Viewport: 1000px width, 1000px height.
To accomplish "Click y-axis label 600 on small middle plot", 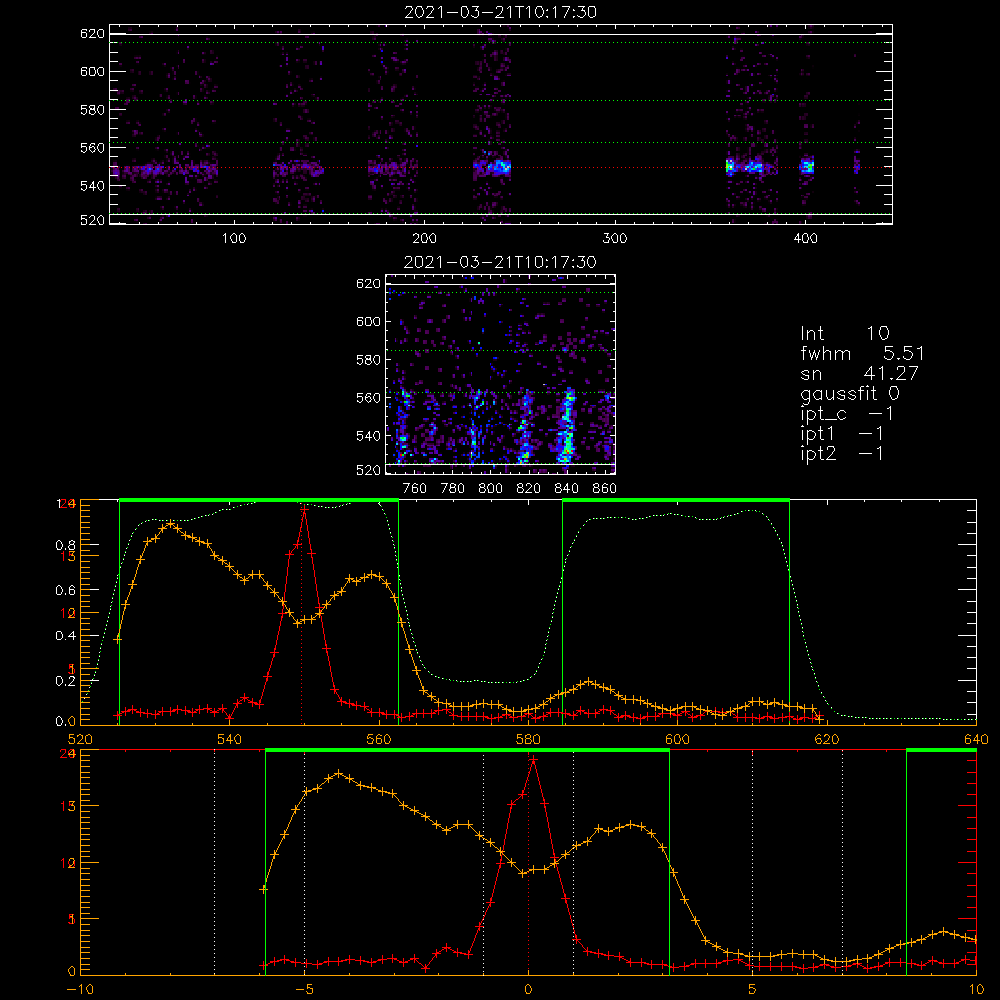I will pyautogui.click(x=369, y=321).
